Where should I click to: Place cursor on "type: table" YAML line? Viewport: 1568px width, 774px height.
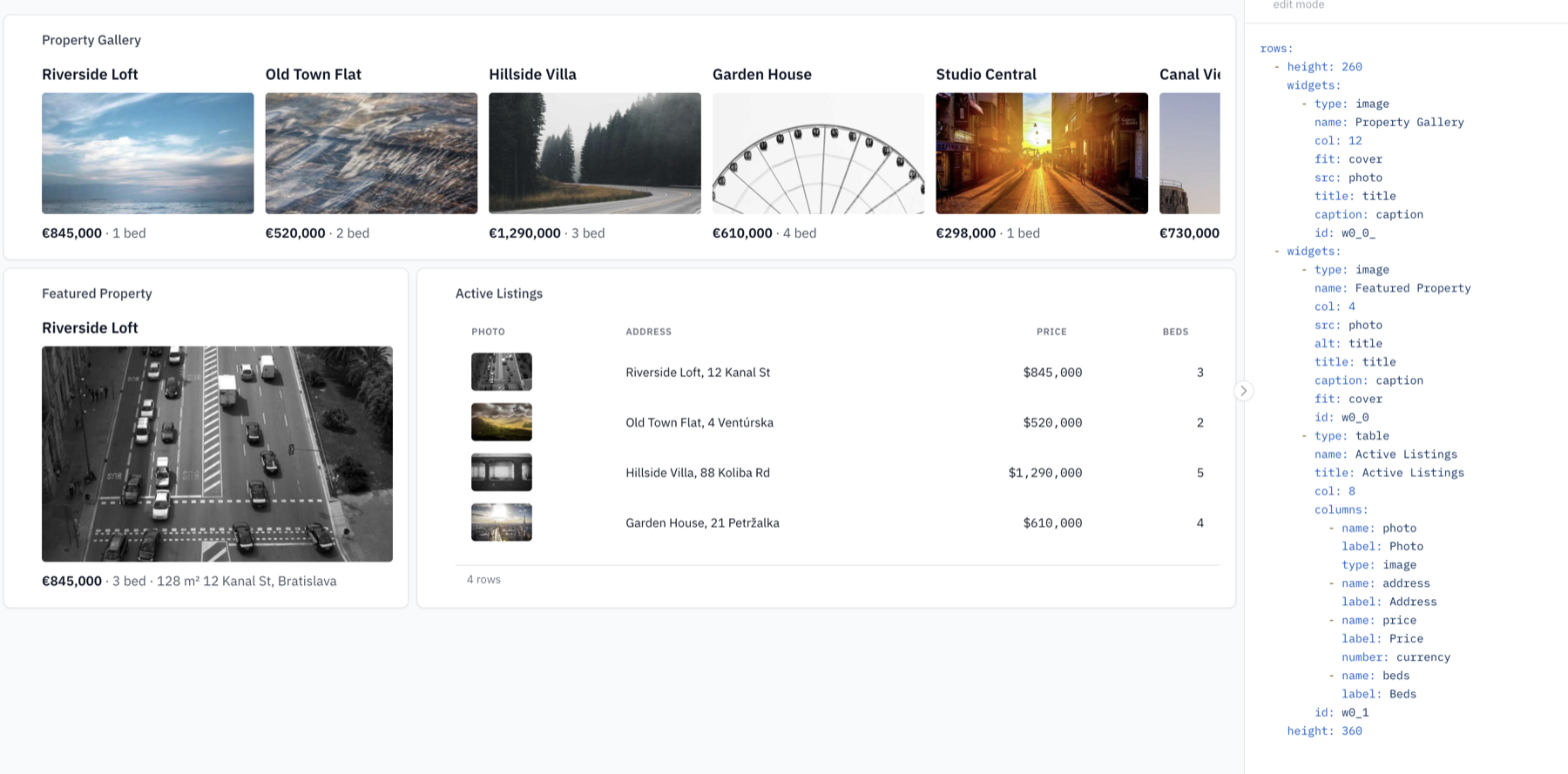click(1352, 435)
